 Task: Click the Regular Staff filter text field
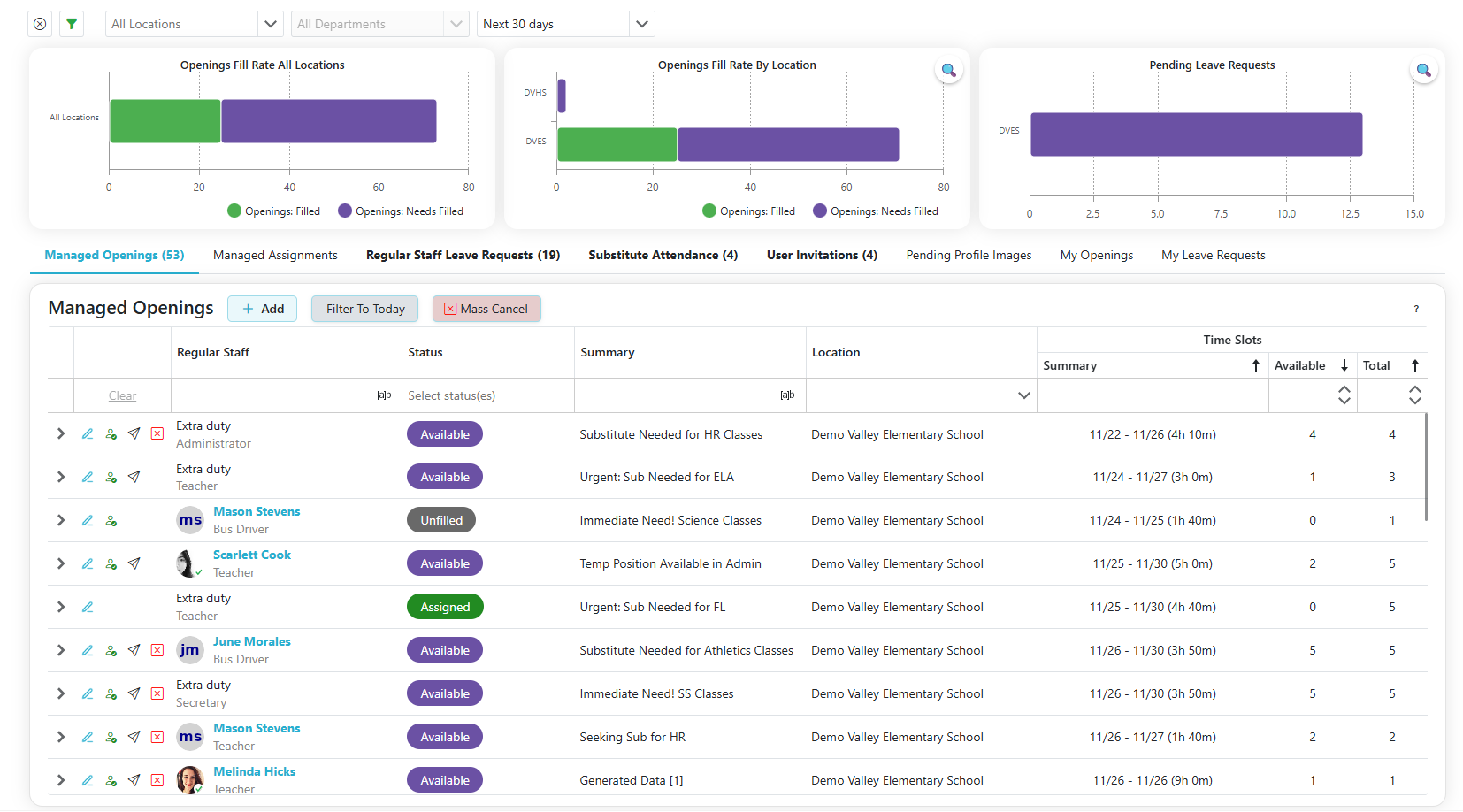click(x=274, y=395)
